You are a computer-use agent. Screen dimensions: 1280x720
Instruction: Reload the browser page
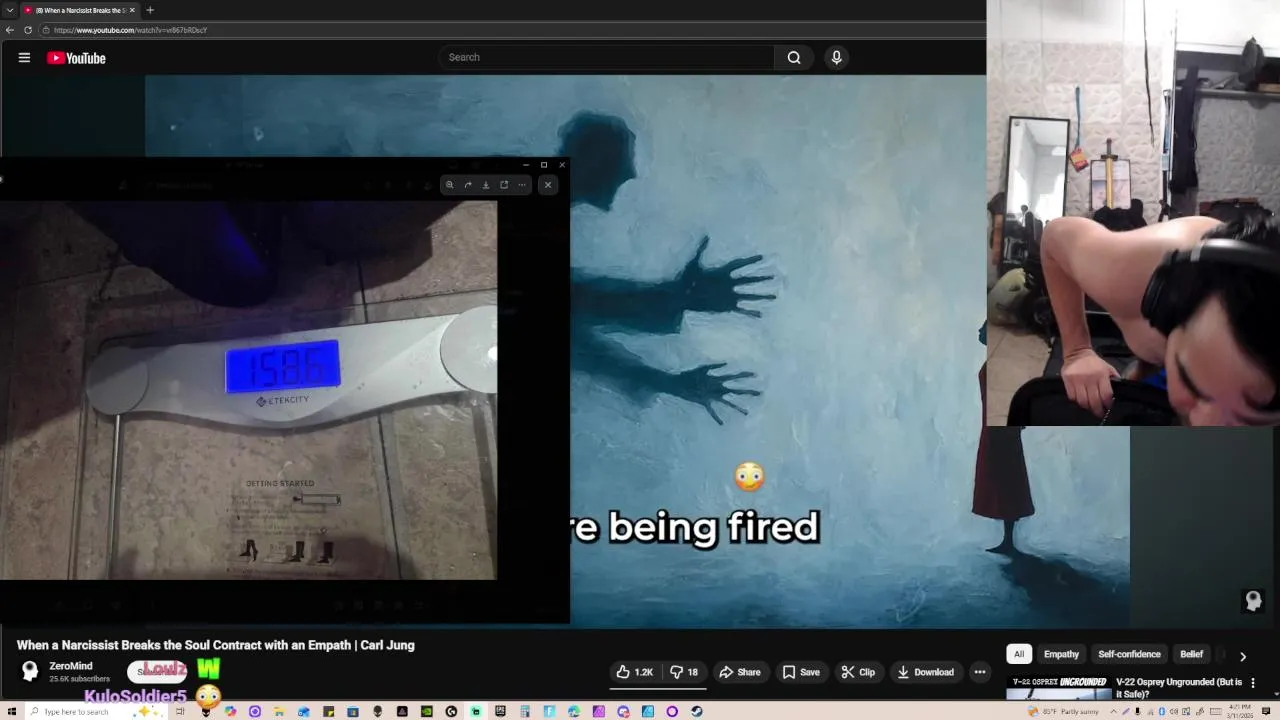coord(28,30)
